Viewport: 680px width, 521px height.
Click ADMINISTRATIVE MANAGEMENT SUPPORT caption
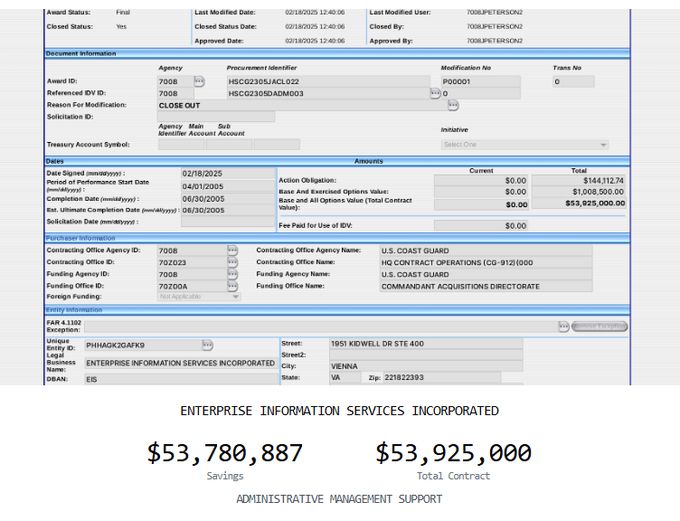[x=339, y=499]
